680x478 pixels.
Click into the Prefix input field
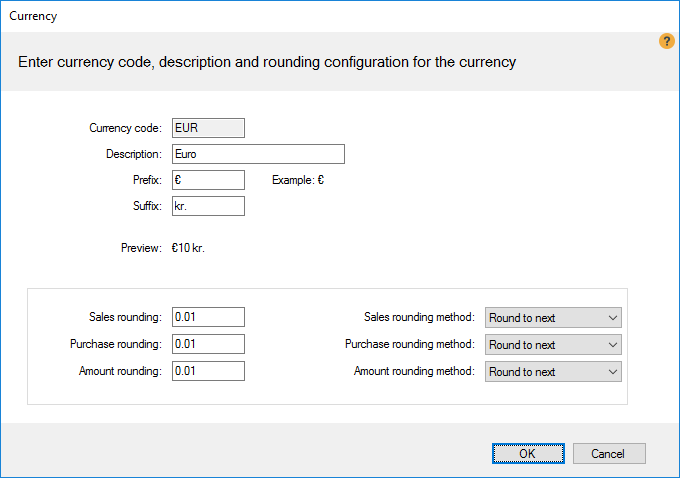(208, 180)
